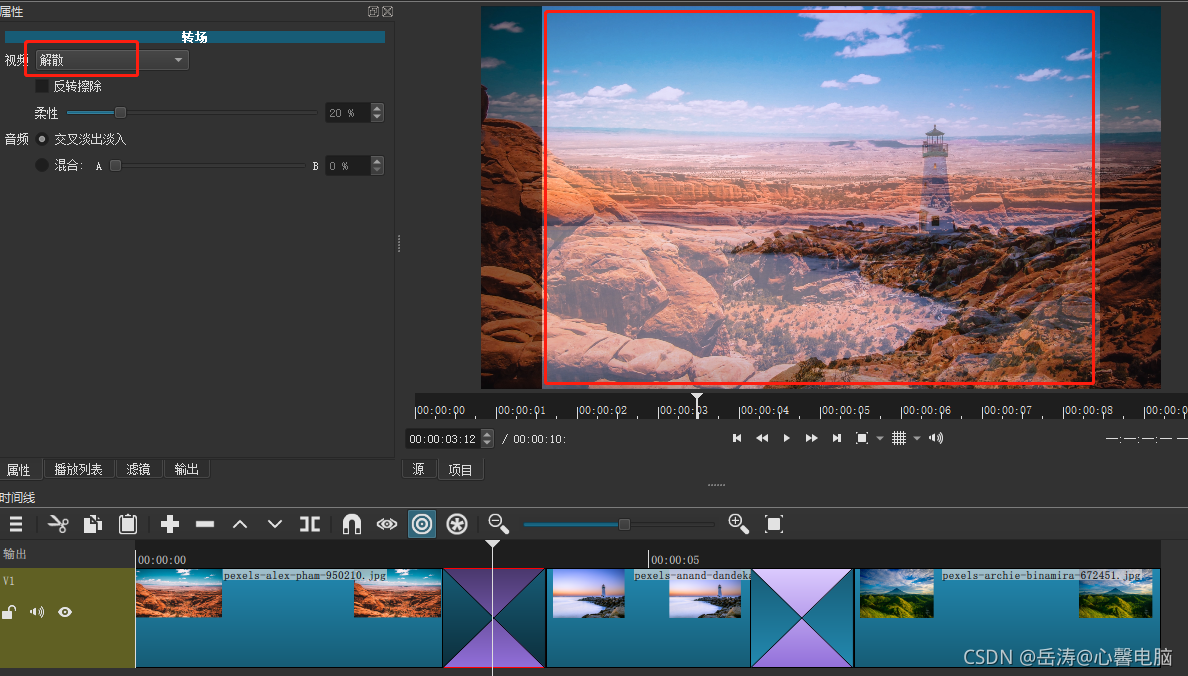1188x676 pixels.
Task: Toggle the Snap magnet icon
Action: (352, 524)
